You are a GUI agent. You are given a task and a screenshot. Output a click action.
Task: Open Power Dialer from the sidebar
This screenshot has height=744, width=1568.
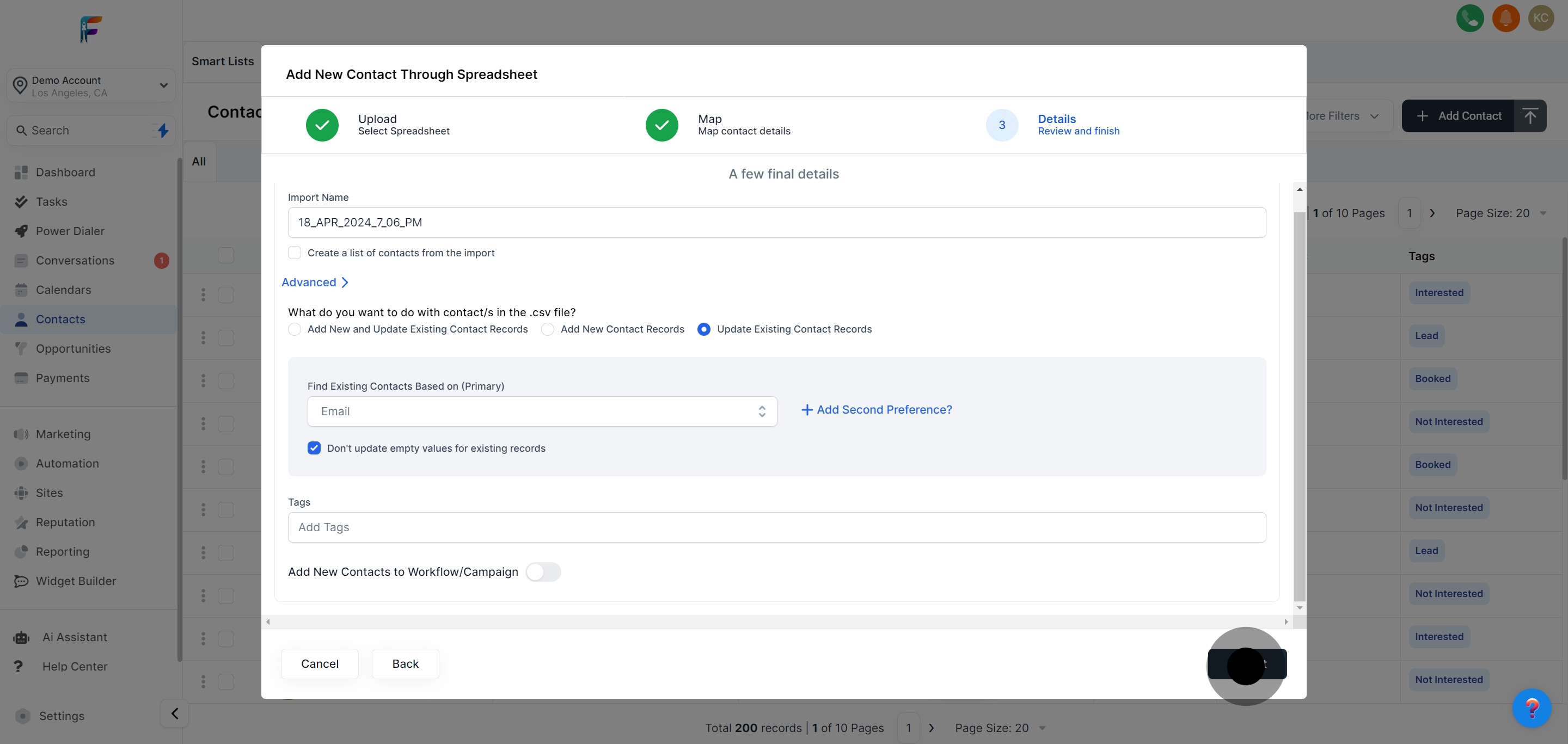pyautogui.click(x=69, y=231)
